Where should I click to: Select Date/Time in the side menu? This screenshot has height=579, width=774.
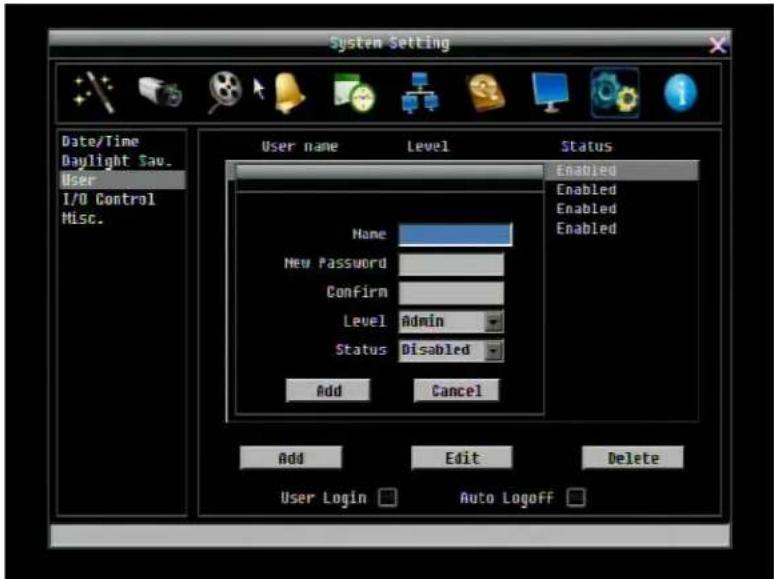point(100,142)
